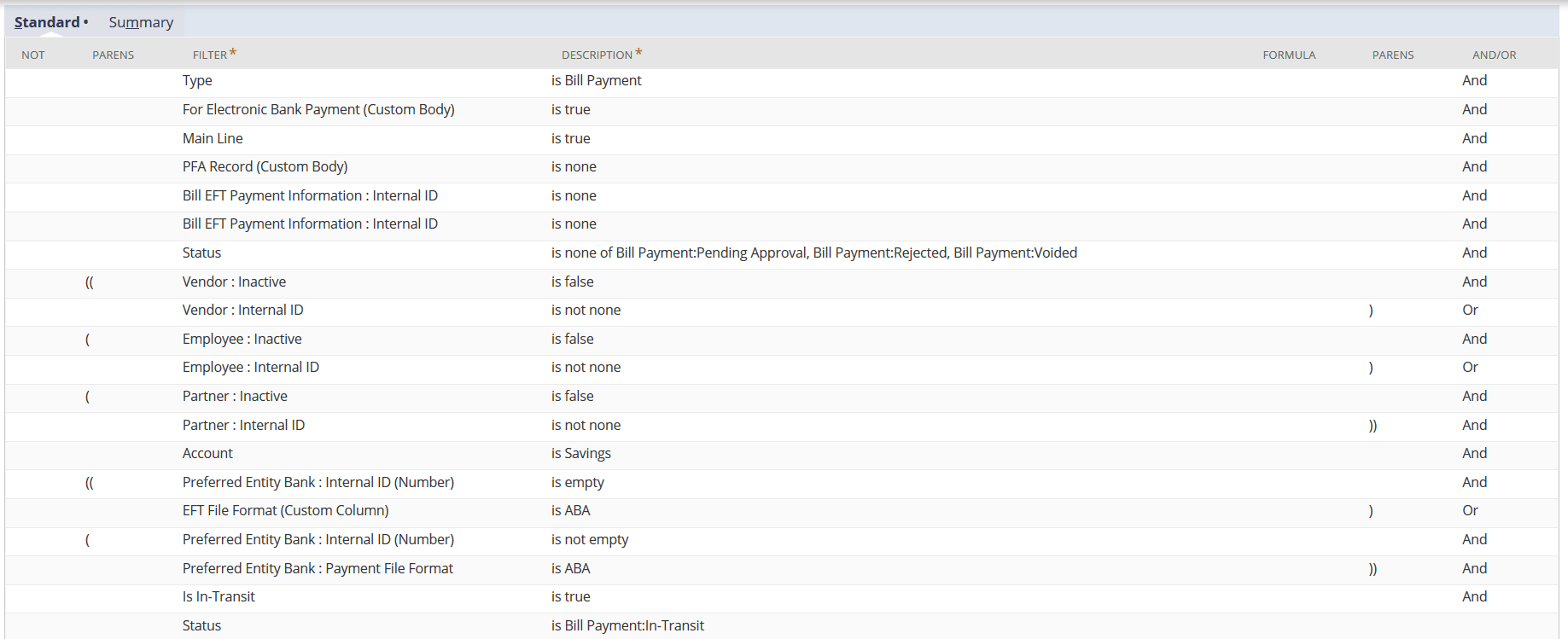The image size is (1568, 639).
Task: Click 'Or' on EFT File Format row
Action: [1470, 510]
